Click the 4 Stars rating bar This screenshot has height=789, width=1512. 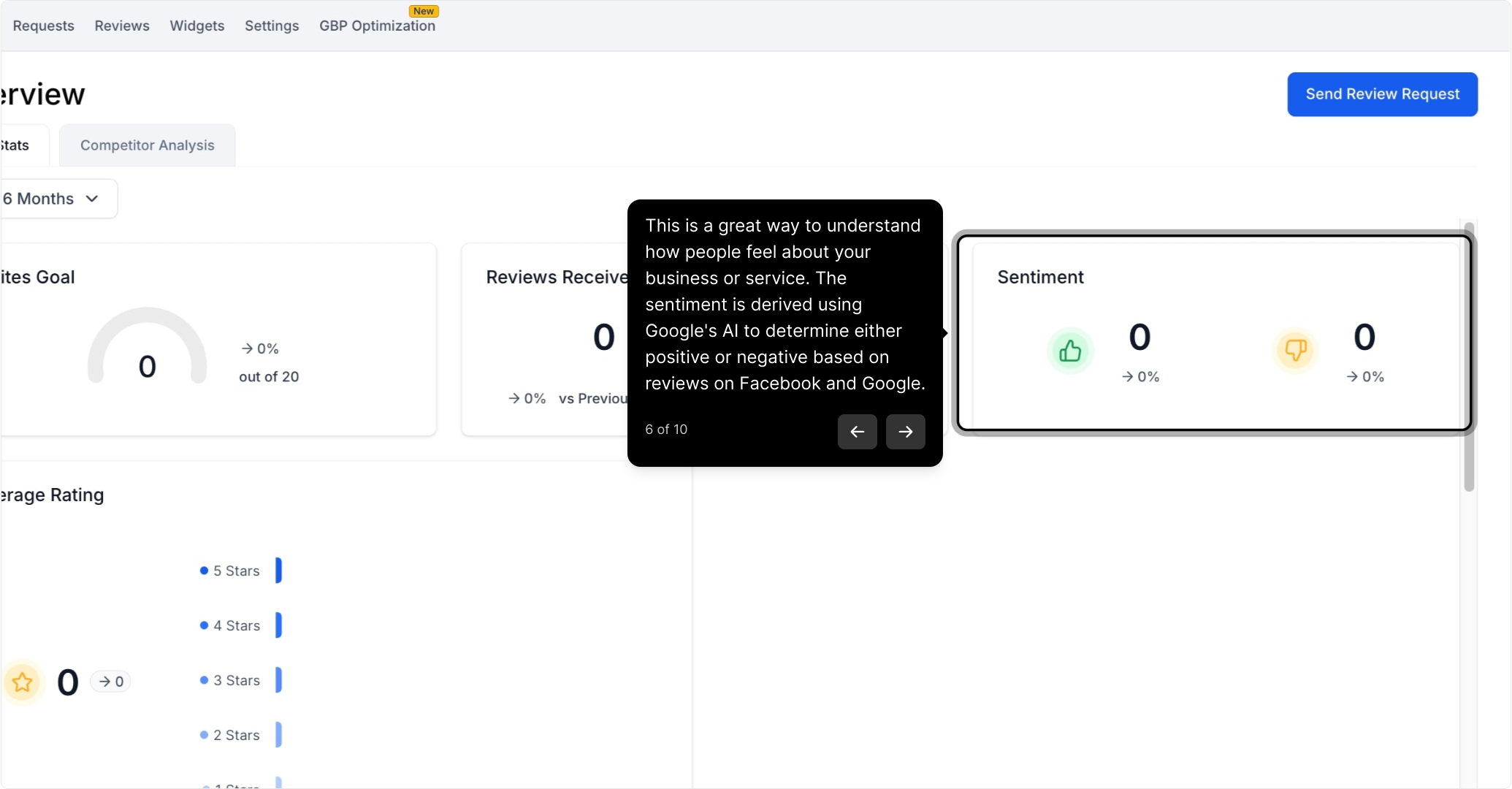click(x=278, y=625)
